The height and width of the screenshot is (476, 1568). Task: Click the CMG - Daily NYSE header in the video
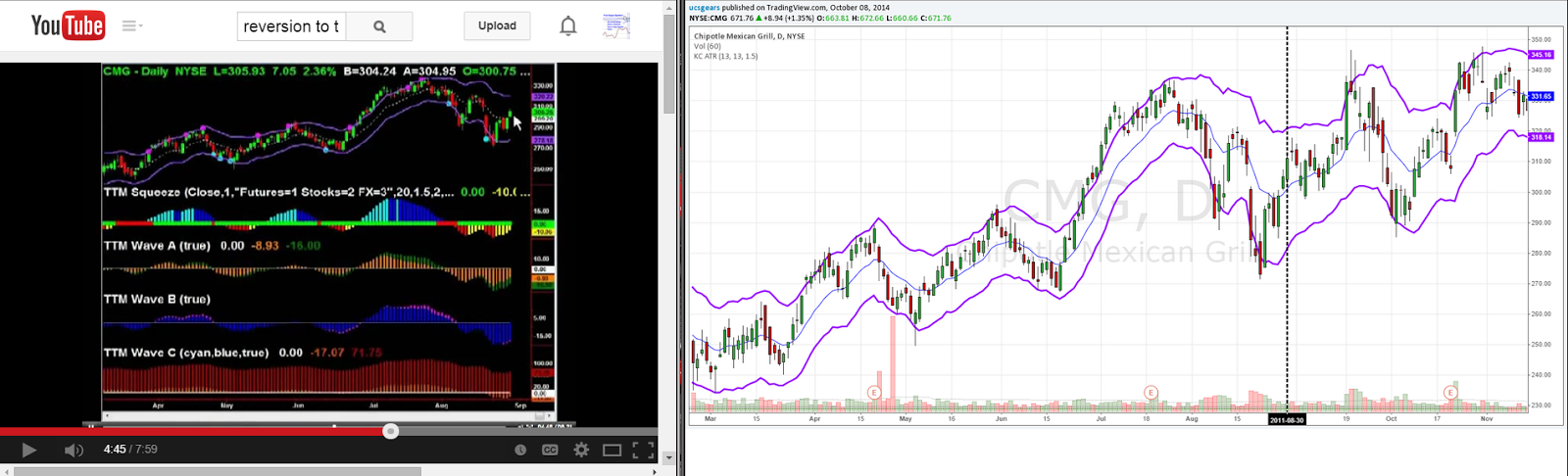click(155, 71)
